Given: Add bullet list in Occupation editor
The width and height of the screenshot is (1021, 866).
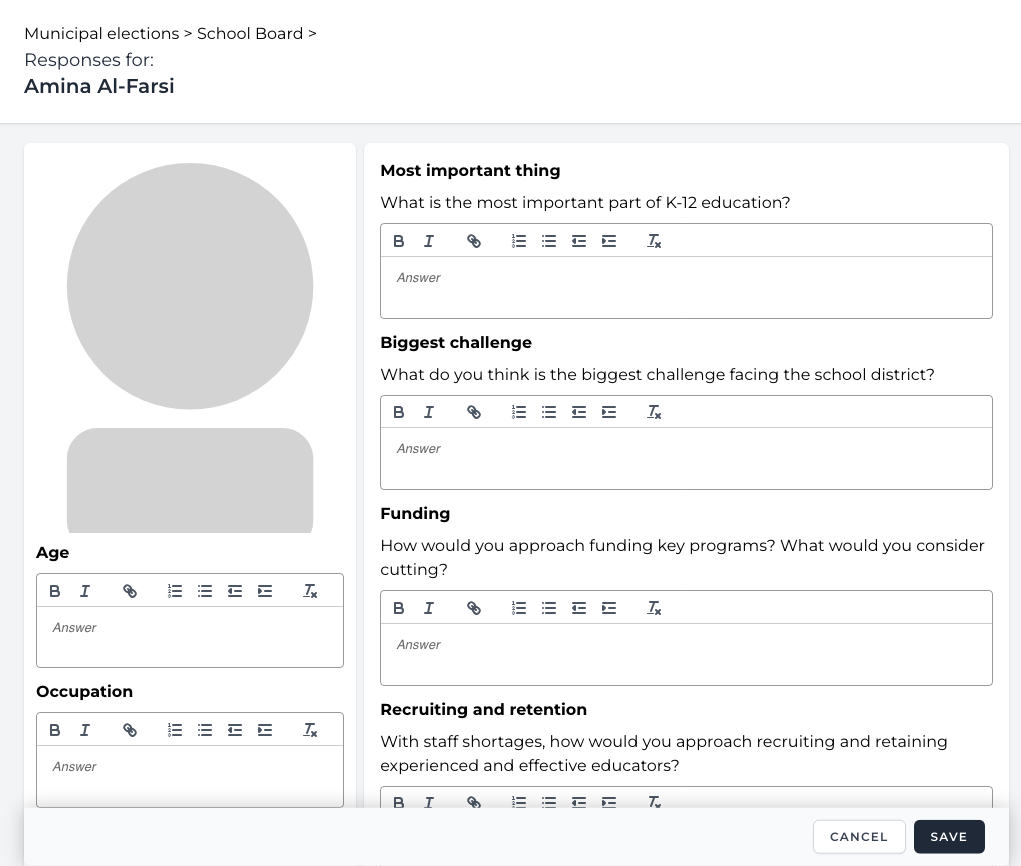Looking at the screenshot, I should [205, 730].
